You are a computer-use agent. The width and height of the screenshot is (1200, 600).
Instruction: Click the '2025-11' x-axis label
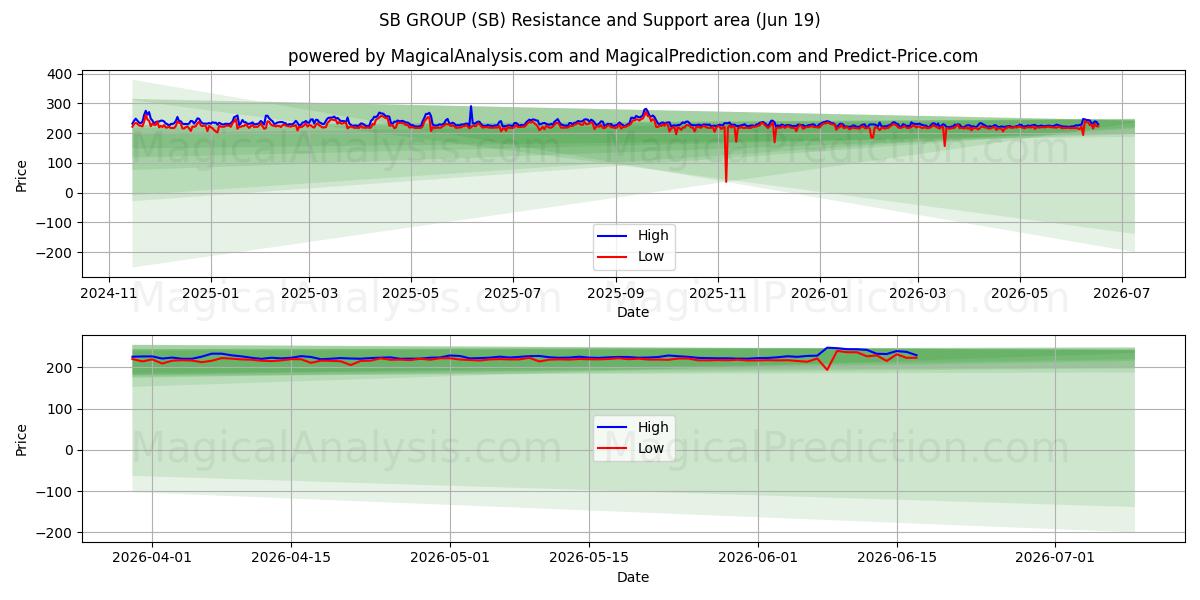click(x=717, y=295)
